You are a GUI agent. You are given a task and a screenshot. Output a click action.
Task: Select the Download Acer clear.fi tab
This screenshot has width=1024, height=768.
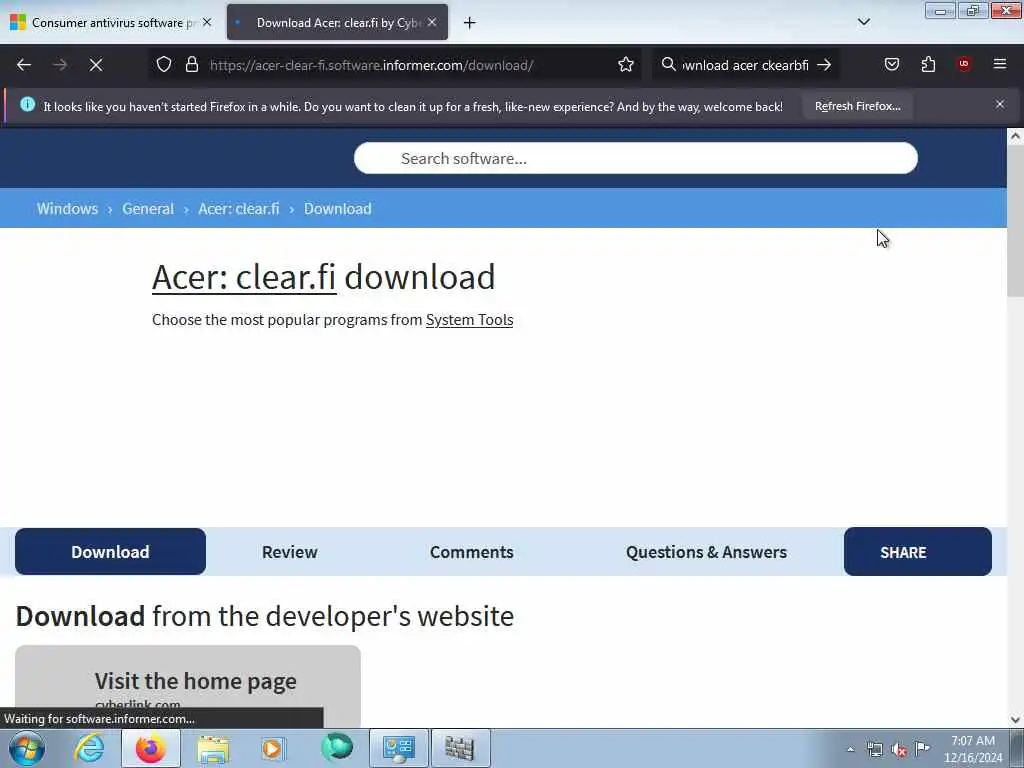(337, 23)
